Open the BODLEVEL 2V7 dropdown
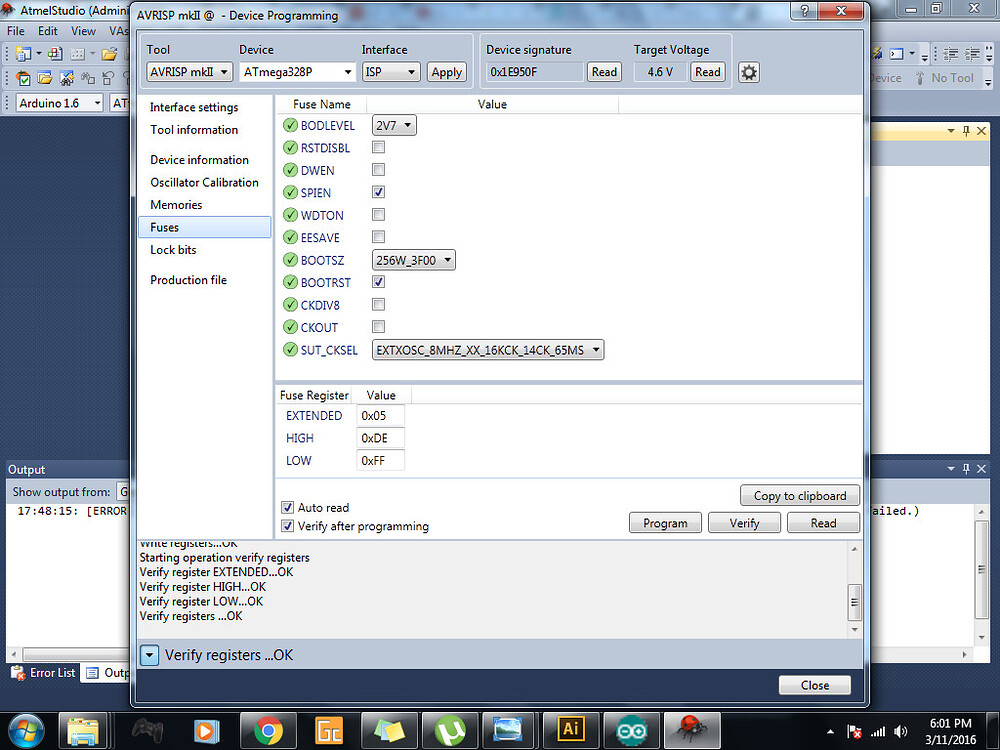Image resolution: width=1000 pixels, height=750 pixels. [407, 124]
